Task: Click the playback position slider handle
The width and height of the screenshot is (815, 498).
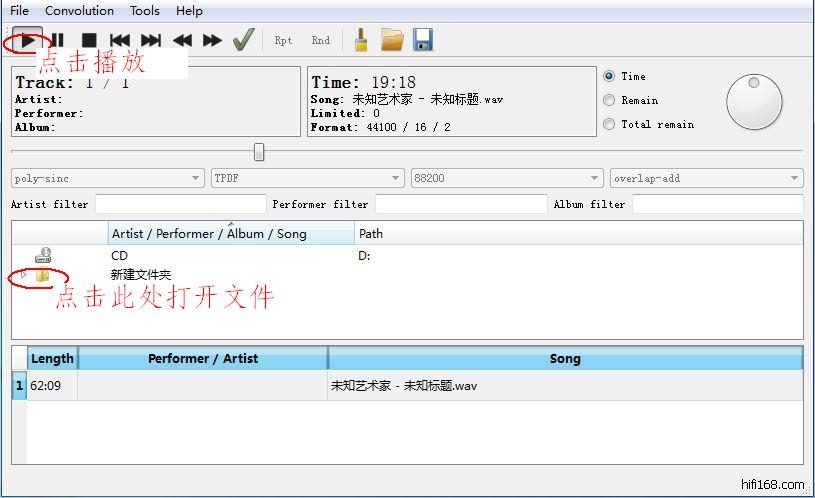Action: 259,151
